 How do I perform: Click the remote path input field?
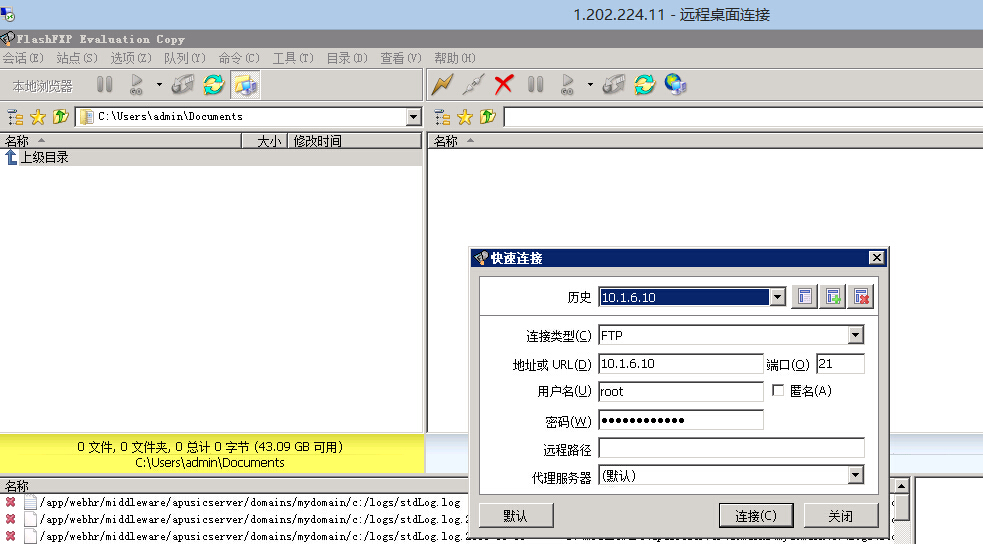click(743, 117)
